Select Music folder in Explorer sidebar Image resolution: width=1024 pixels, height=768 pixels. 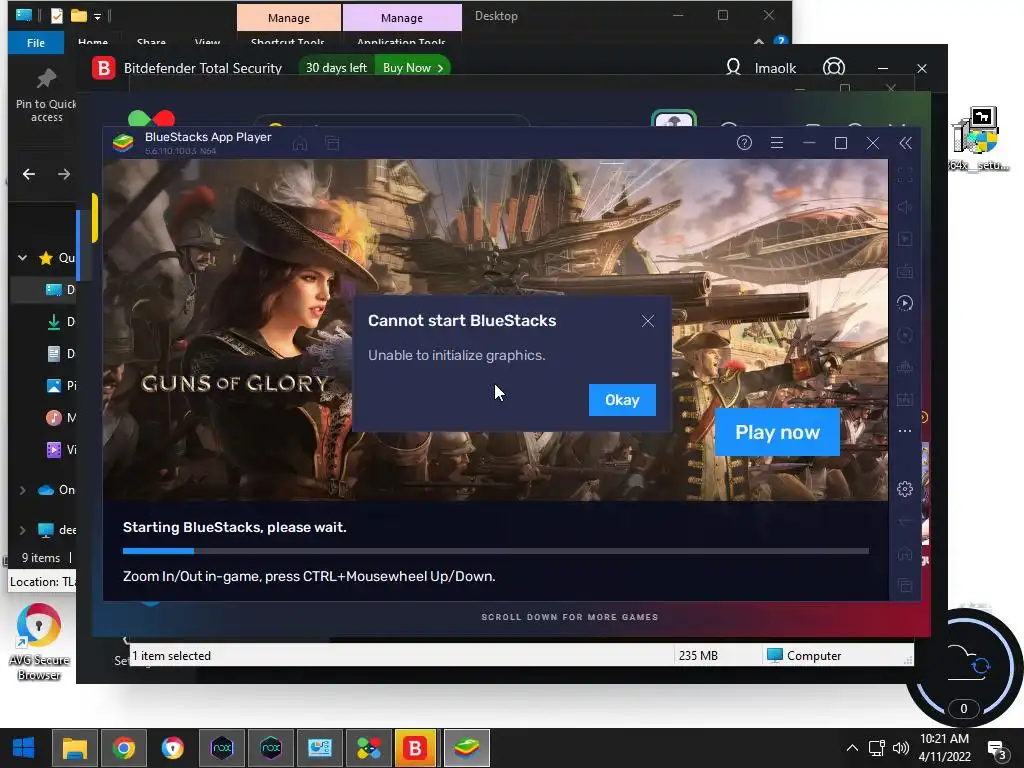(x=60, y=417)
